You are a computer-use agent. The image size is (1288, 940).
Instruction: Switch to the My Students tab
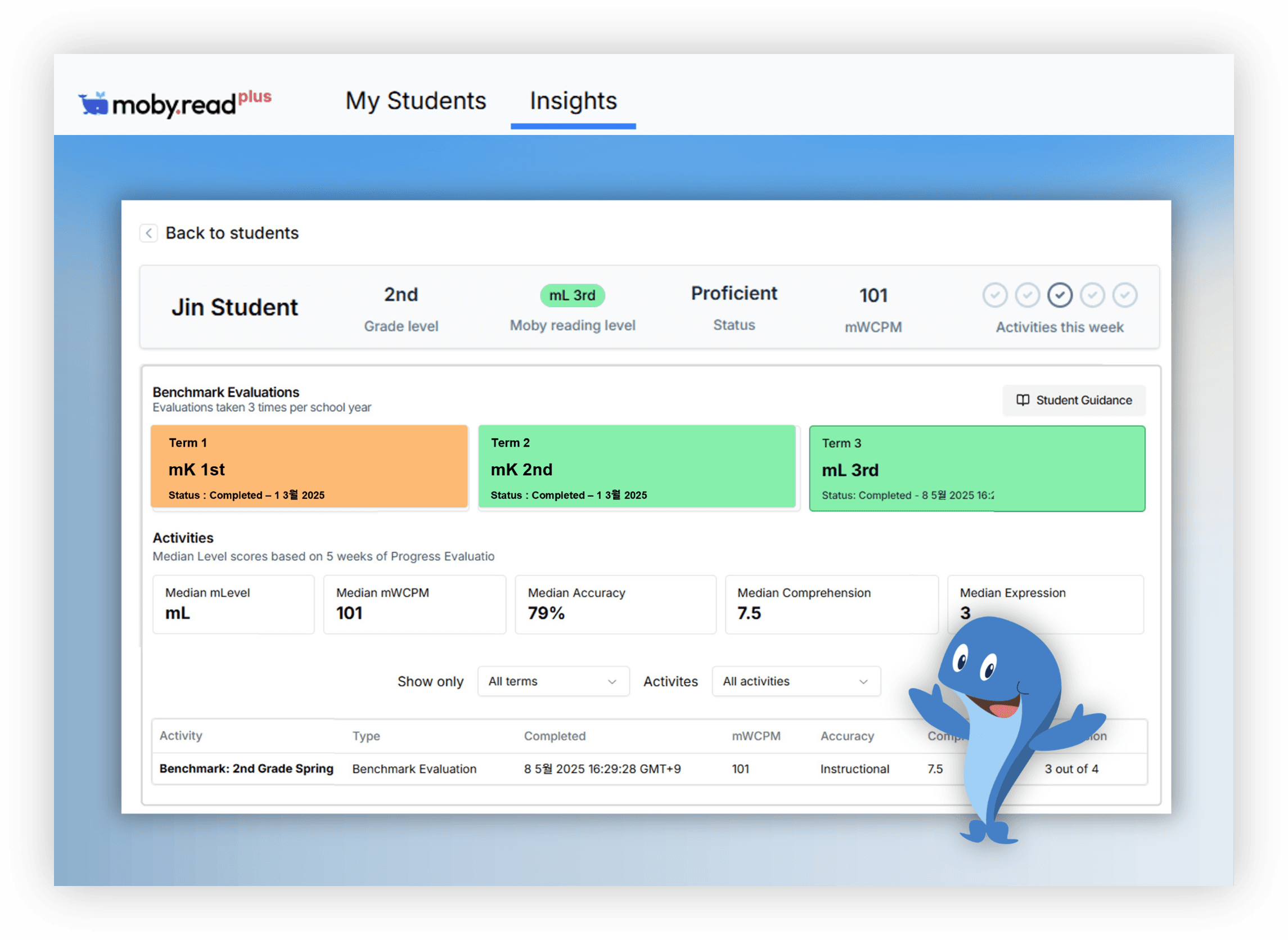[416, 101]
